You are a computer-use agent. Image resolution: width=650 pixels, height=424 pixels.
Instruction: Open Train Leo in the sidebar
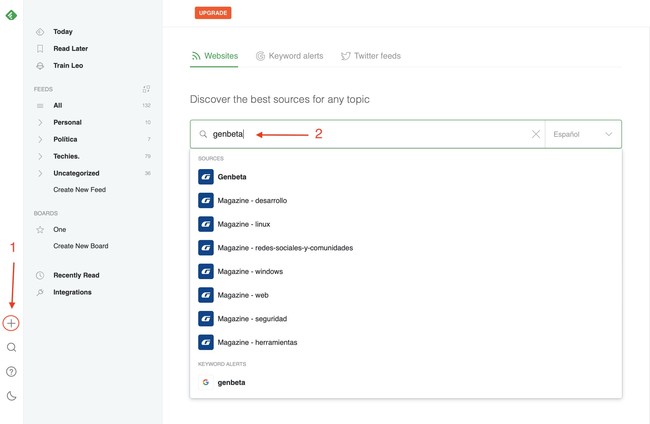point(68,66)
